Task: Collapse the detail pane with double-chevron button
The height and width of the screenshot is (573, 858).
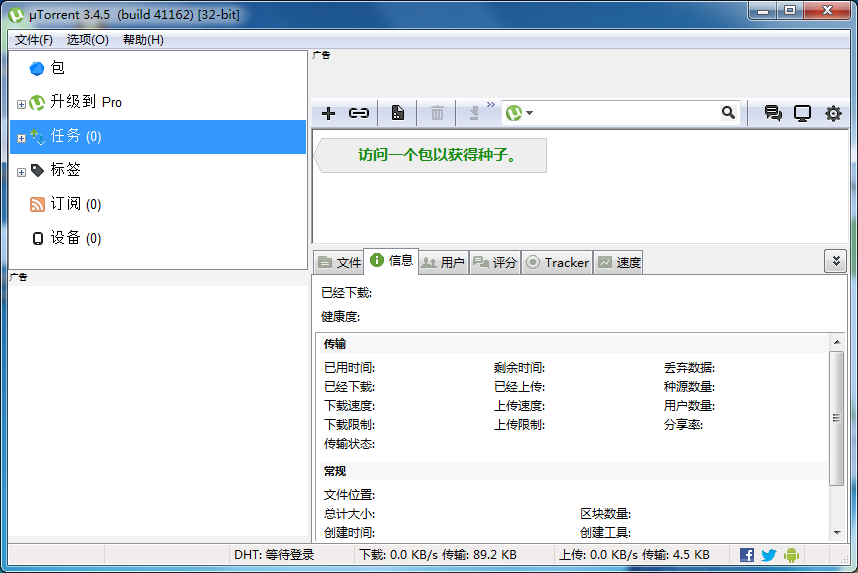Action: pos(835,261)
